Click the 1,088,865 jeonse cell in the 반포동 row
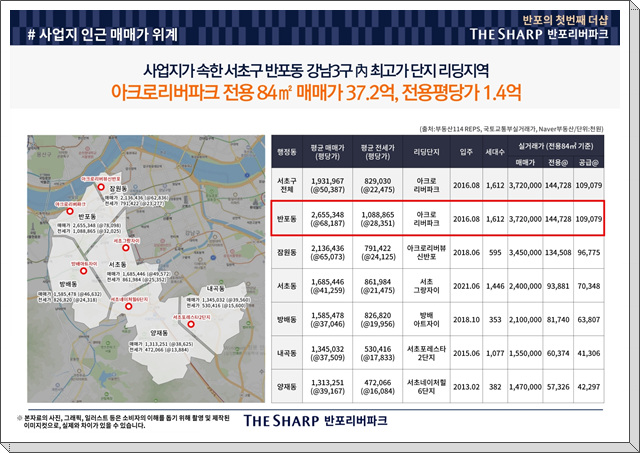 click(378, 219)
